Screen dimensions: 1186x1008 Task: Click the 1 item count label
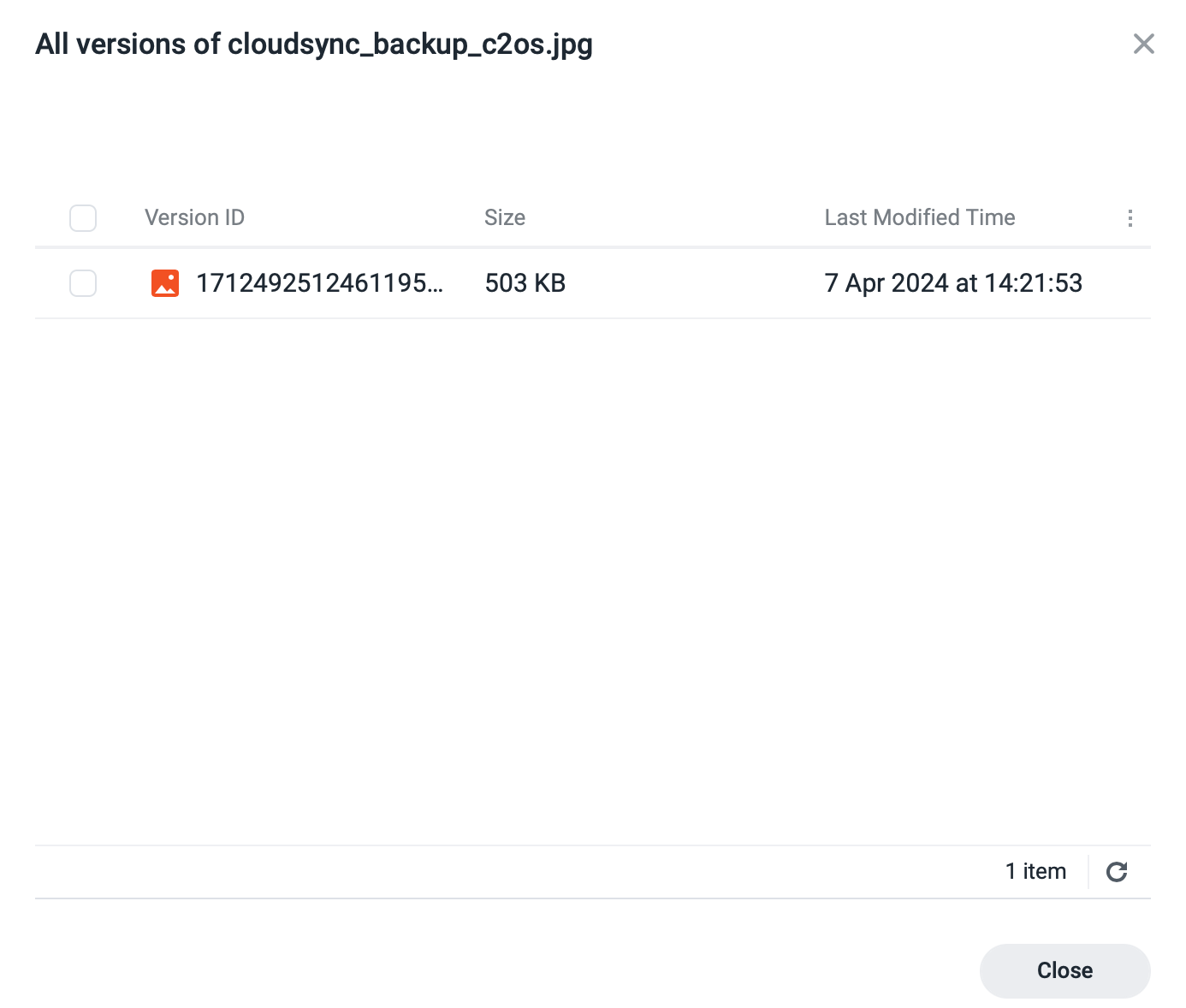pyautogui.click(x=1035, y=871)
